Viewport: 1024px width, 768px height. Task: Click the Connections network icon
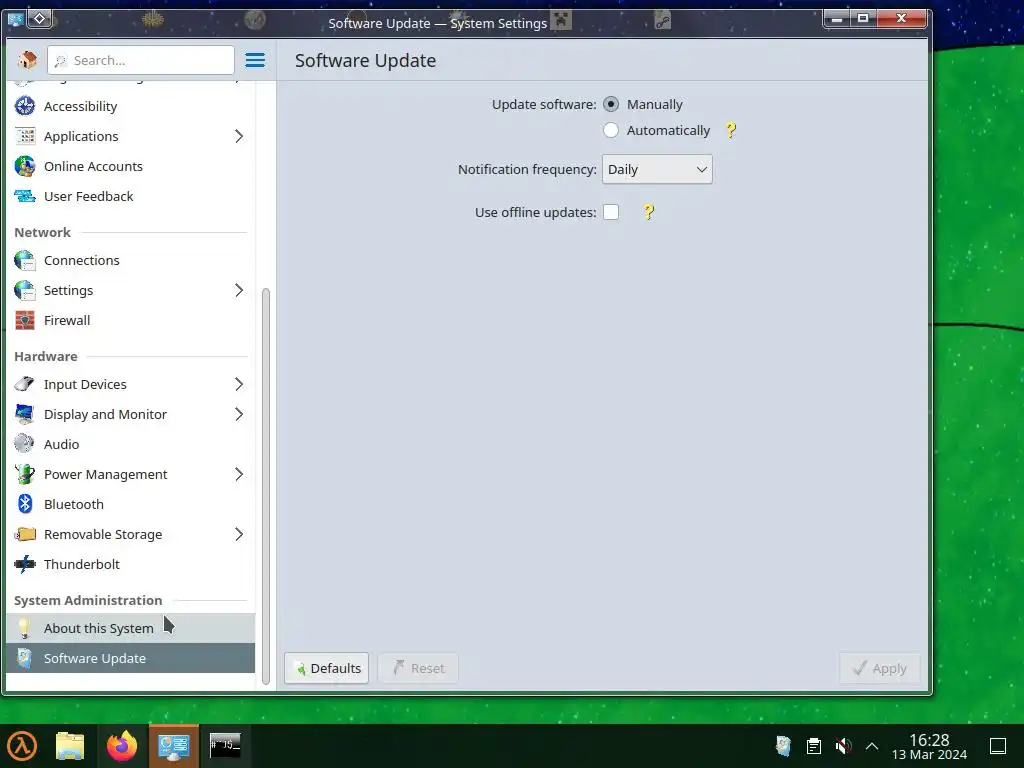pos(25,260)
